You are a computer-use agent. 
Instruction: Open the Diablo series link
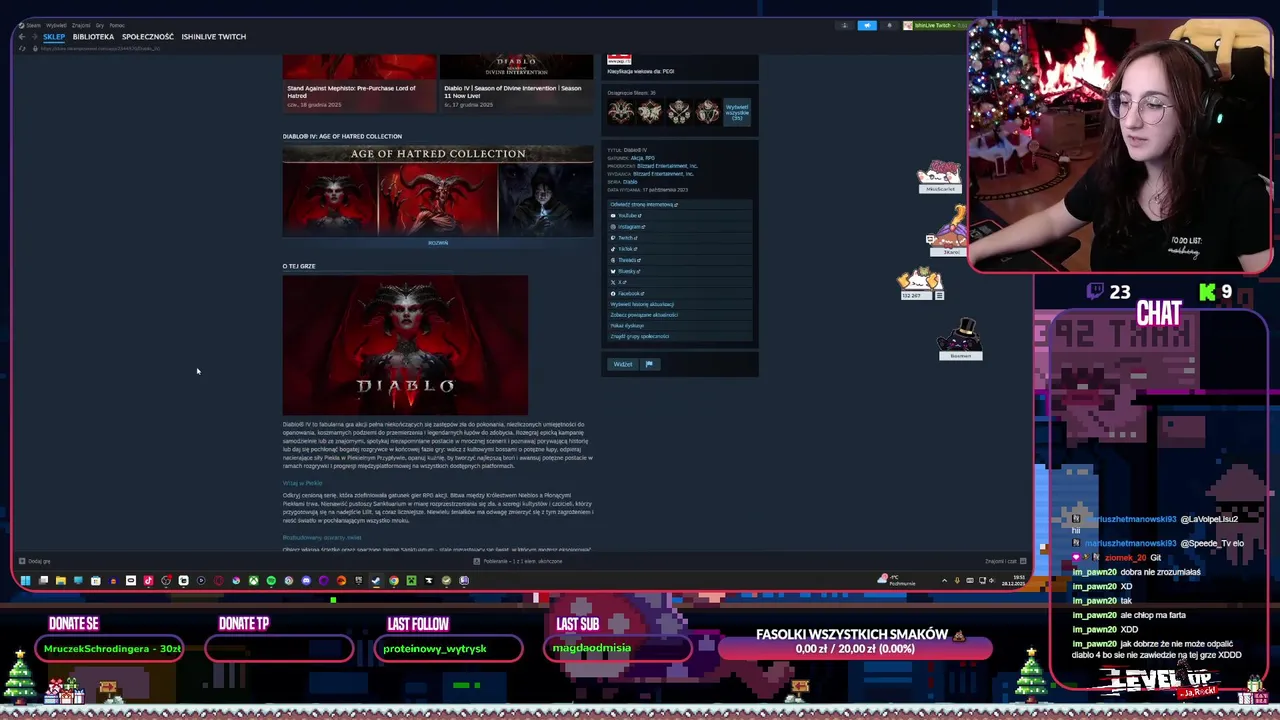(630, 182)
